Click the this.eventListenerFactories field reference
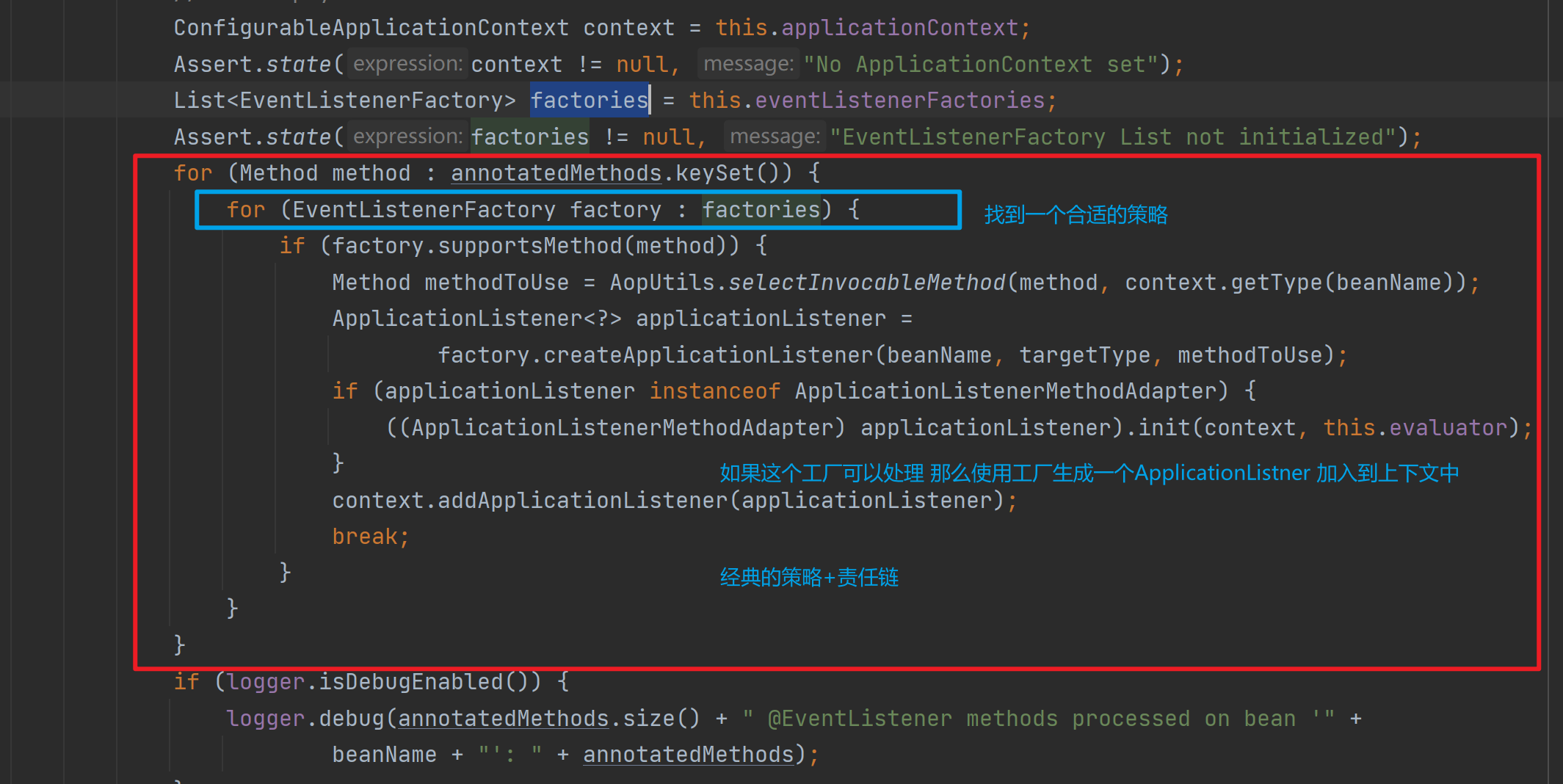Viewport: 1563px width, 784px height. click(x=867, y=101)
